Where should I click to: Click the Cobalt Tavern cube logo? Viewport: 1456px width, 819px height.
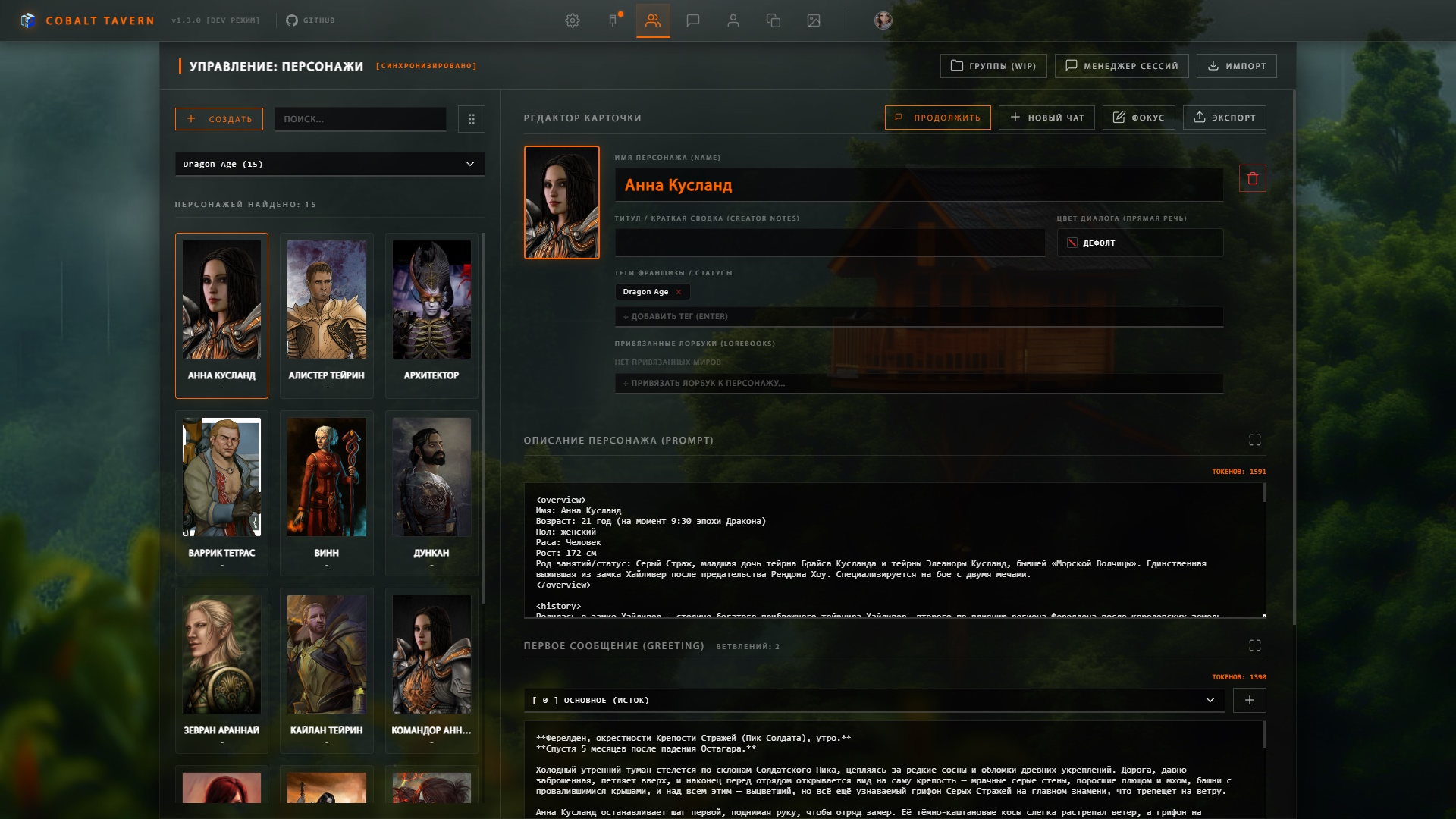(x=28, y=20)
